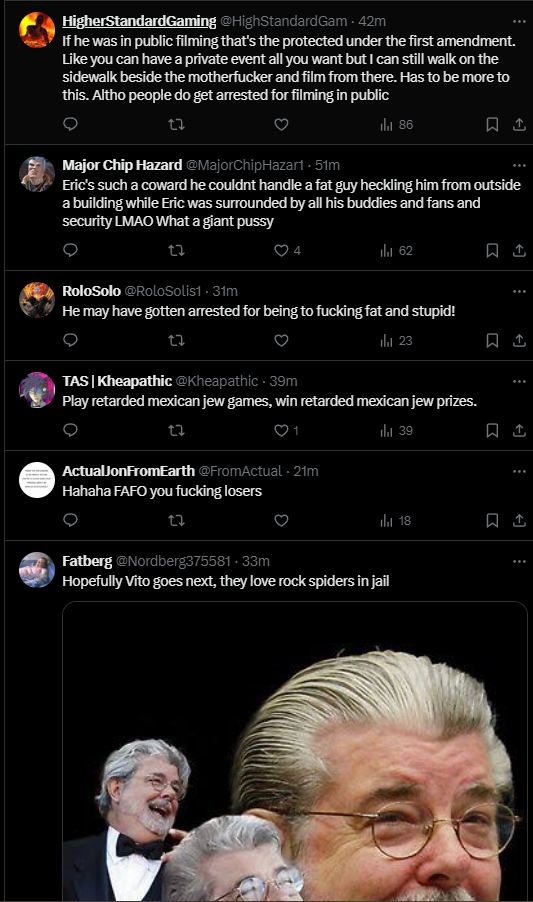
Task: Open more options menu on Fatberg's tweet
Action: [x=519, y=561]
